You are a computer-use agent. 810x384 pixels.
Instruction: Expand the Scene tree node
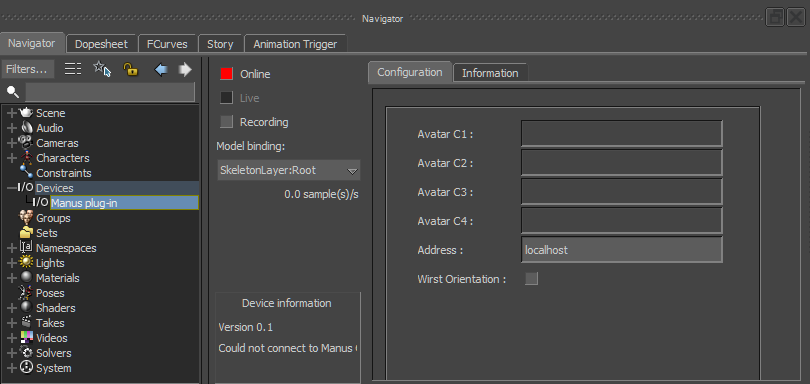12,113
